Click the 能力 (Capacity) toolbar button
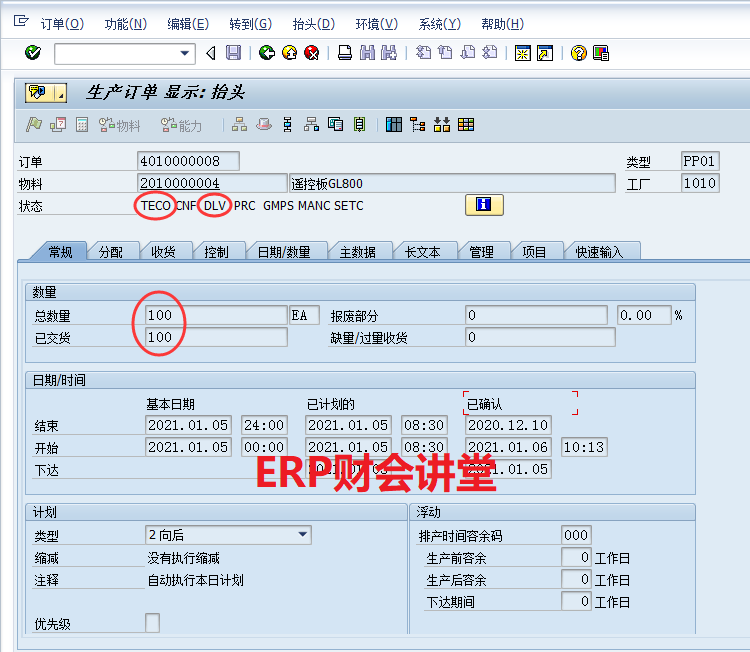The height and width of the screenshot is (652, 750). tap(181, 125)
